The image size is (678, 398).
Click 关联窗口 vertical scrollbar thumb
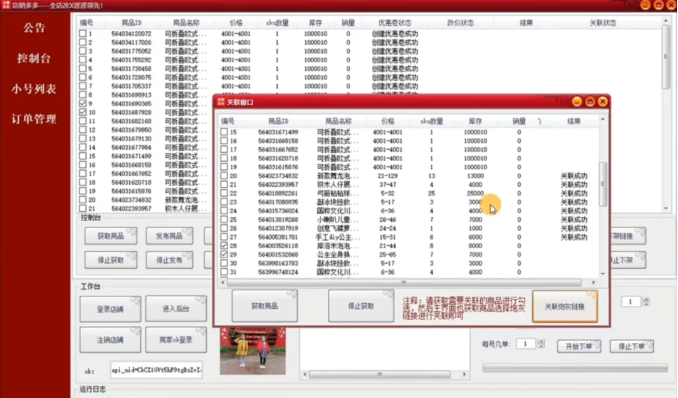coord(602,184)
